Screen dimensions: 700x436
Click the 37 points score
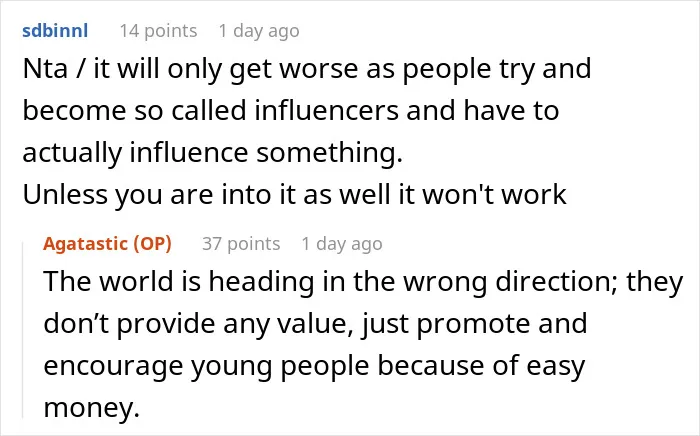click(241, 244)
